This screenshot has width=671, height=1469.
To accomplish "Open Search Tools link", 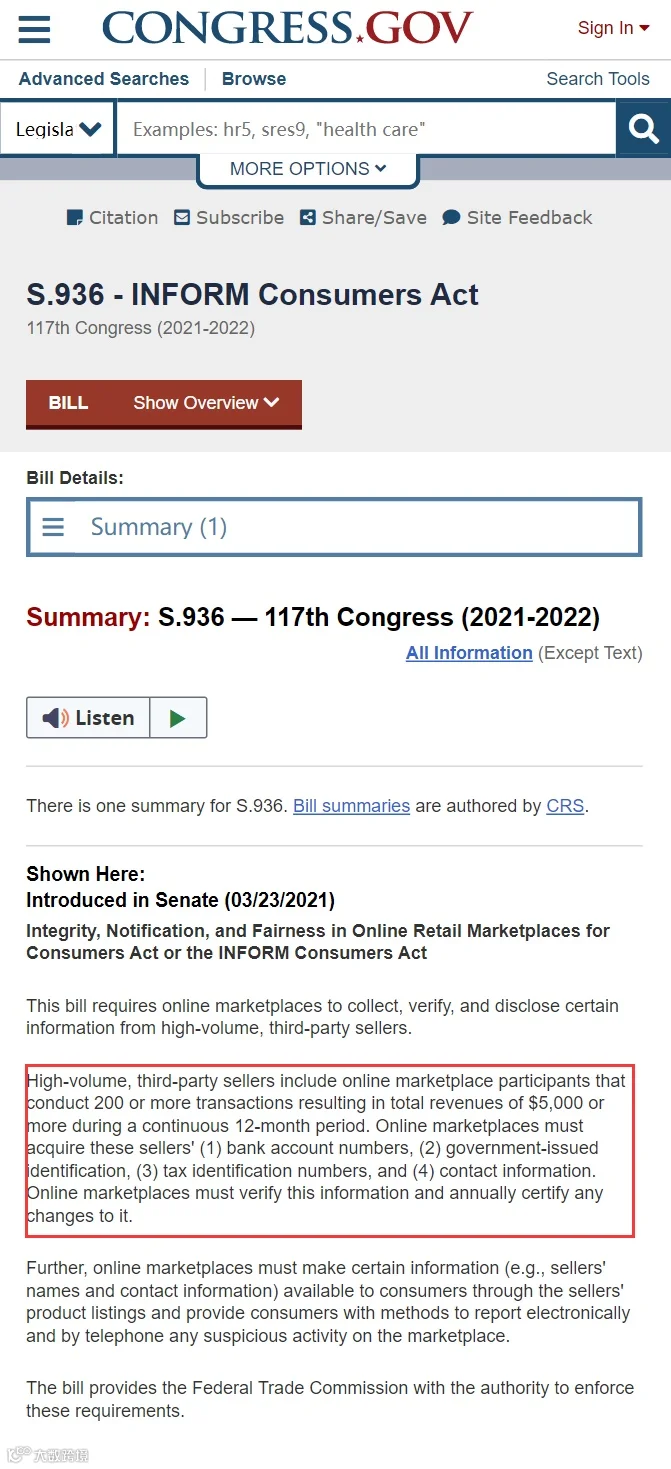I will 598,79.
